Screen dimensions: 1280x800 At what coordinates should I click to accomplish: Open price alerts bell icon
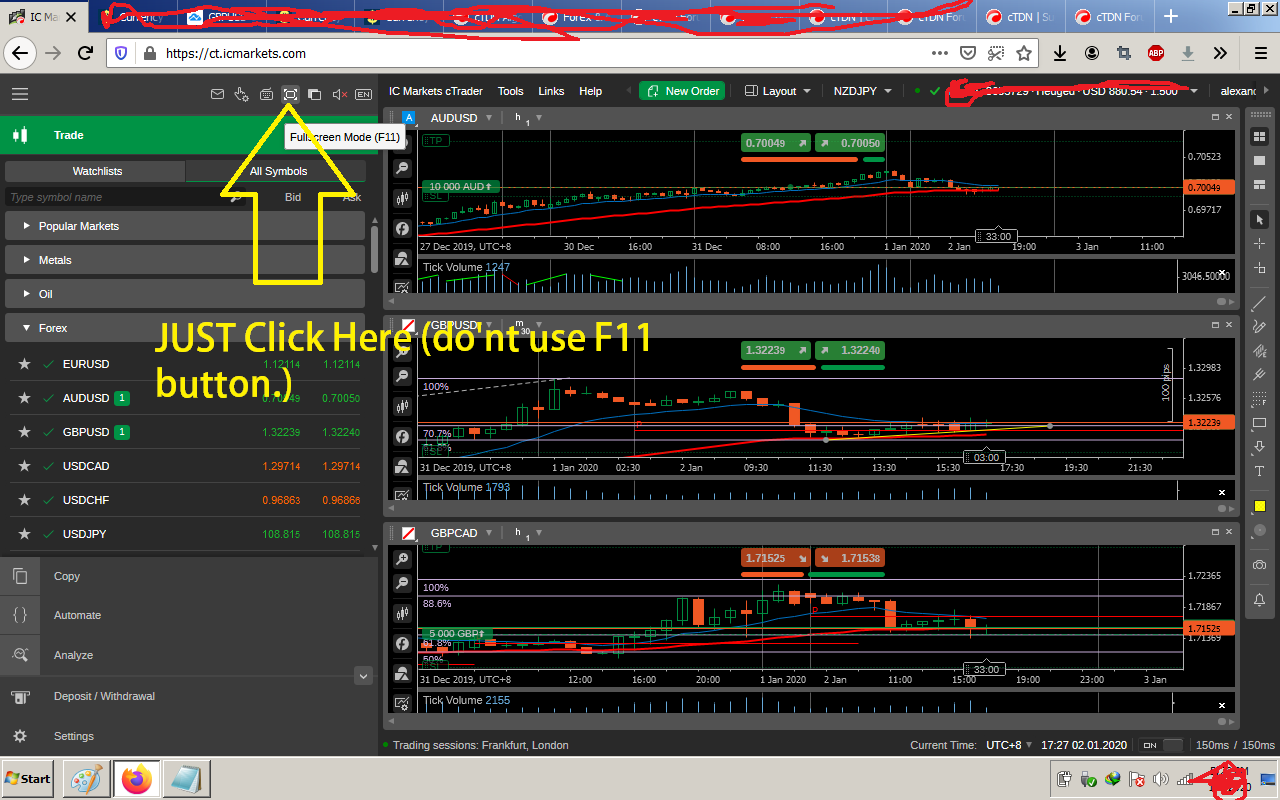click(x=1259, y=600)
